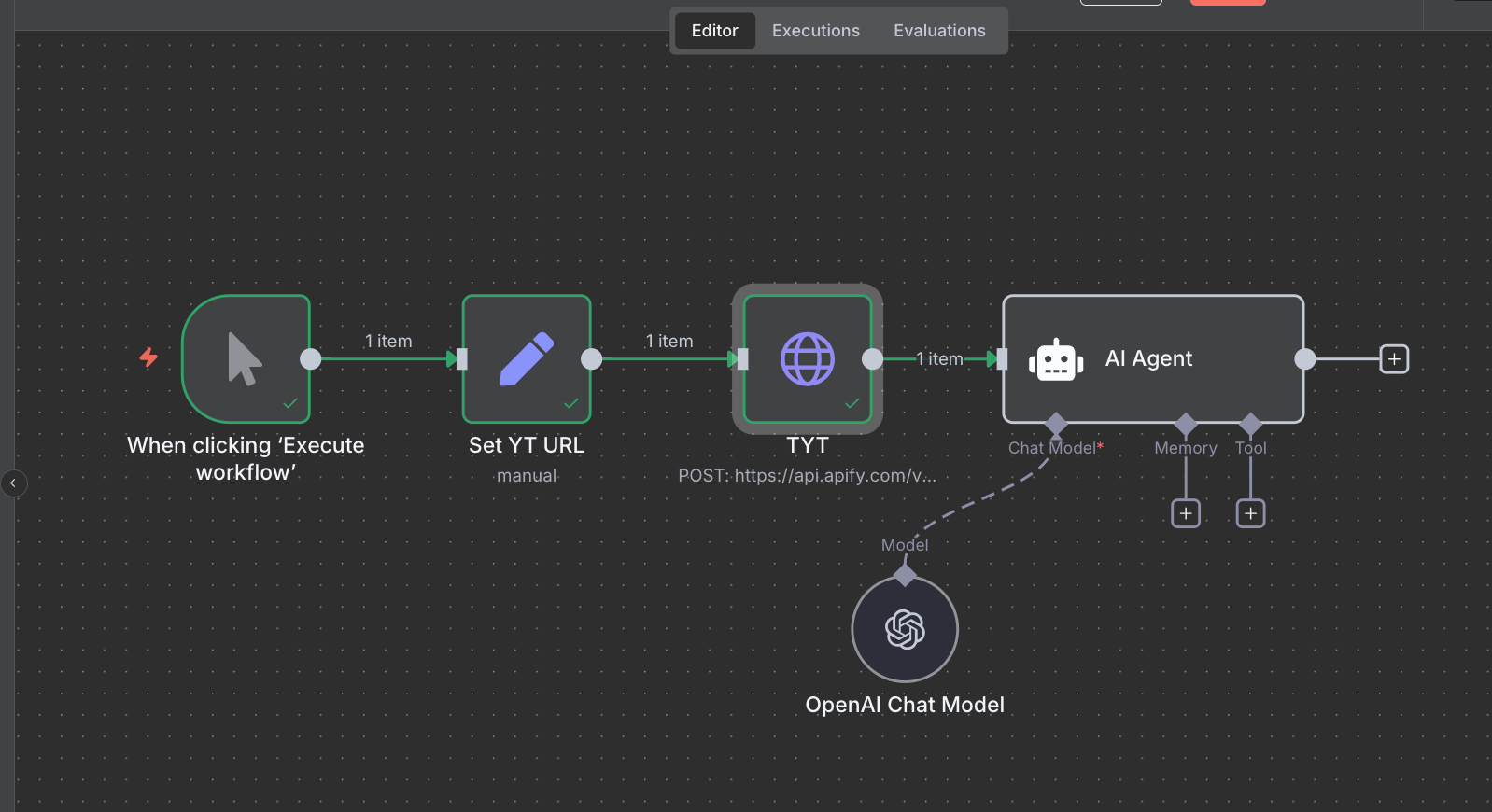Image resolution: width=1492 pixels, height=812 pixels.
Task: Click the OpenAI Model diamond connector
Action: point(905,576)
